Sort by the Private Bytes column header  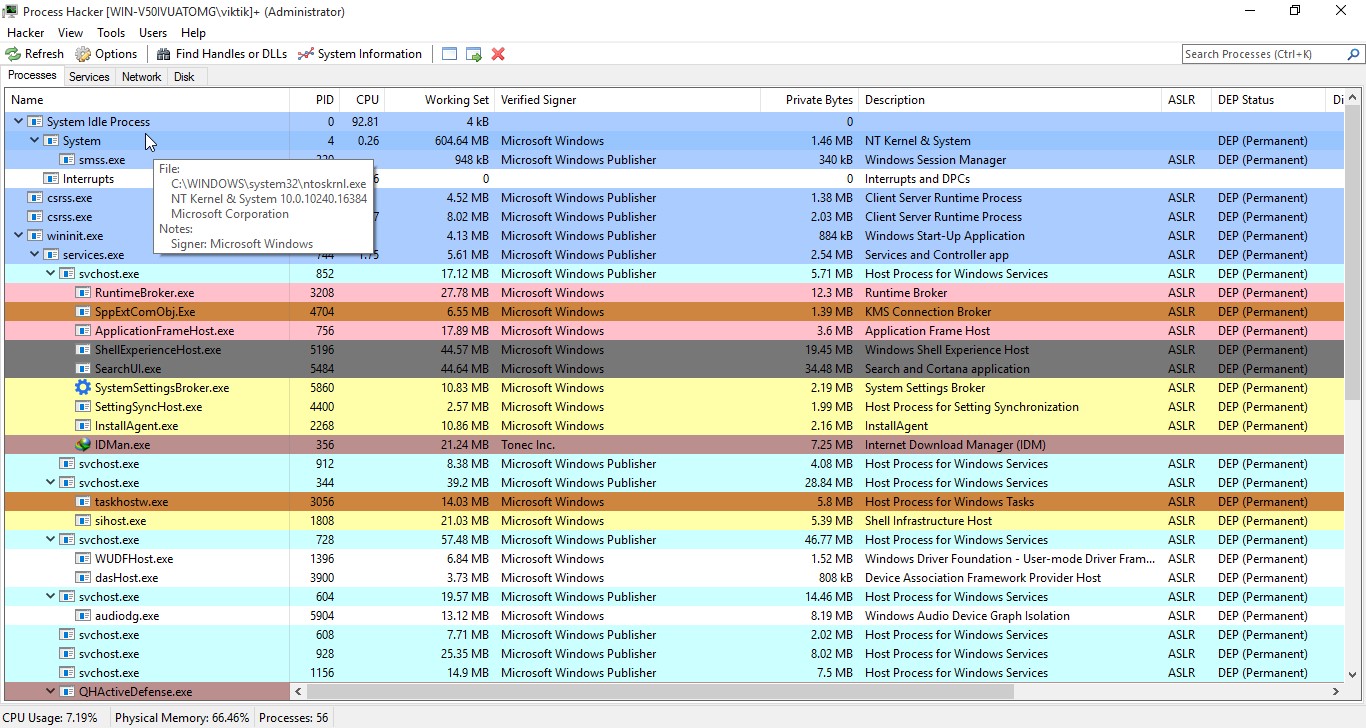pyautogui.click(x=818, y=100)
